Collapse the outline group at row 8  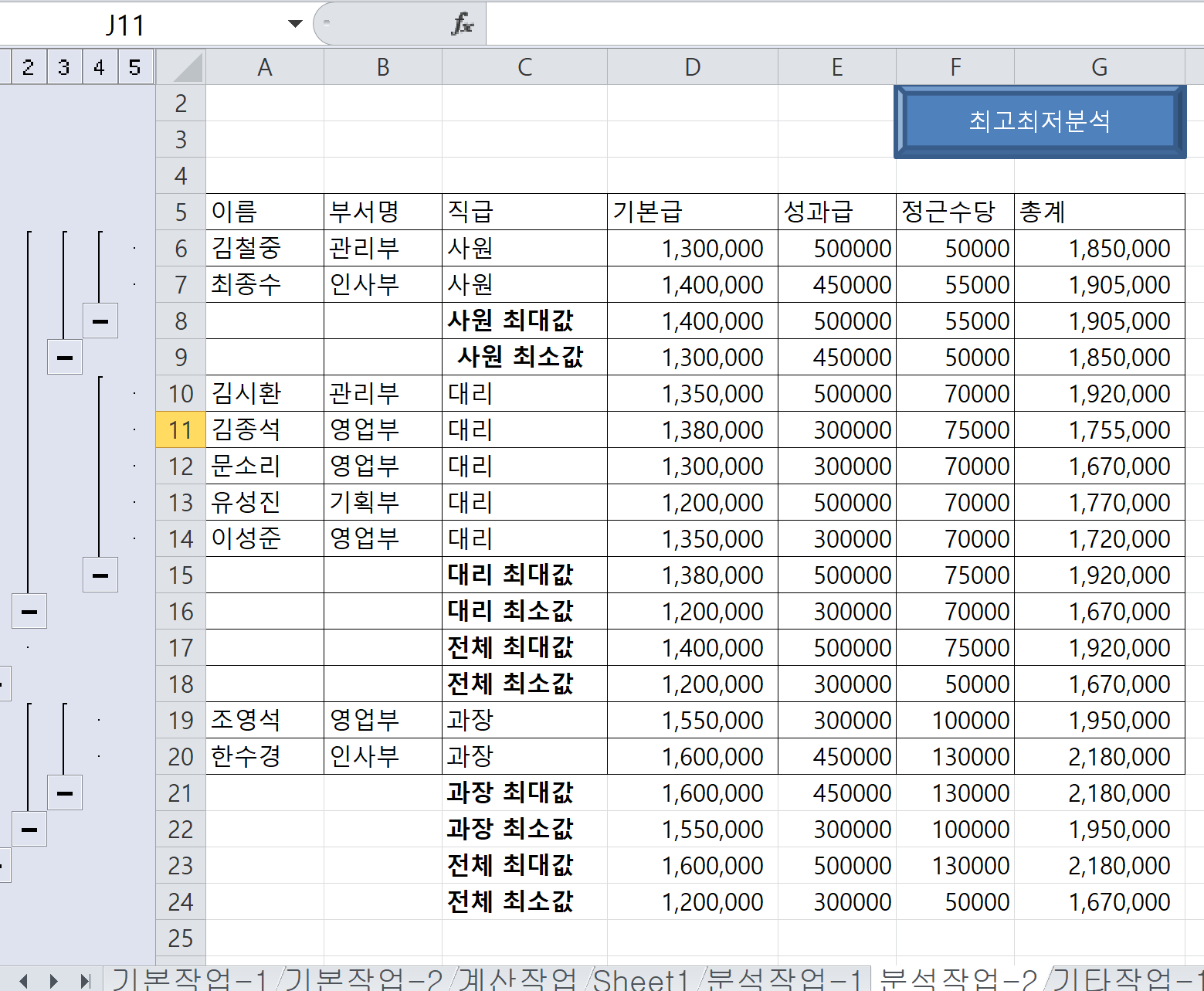tap(100, 321)
